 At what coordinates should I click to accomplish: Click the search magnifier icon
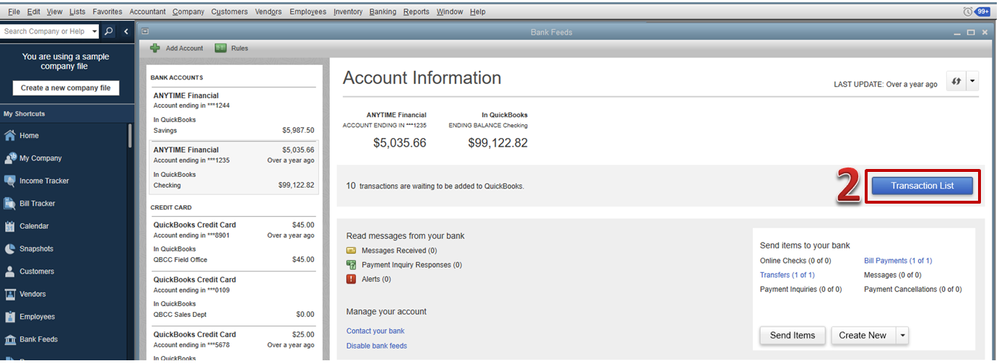pos(109,31)
